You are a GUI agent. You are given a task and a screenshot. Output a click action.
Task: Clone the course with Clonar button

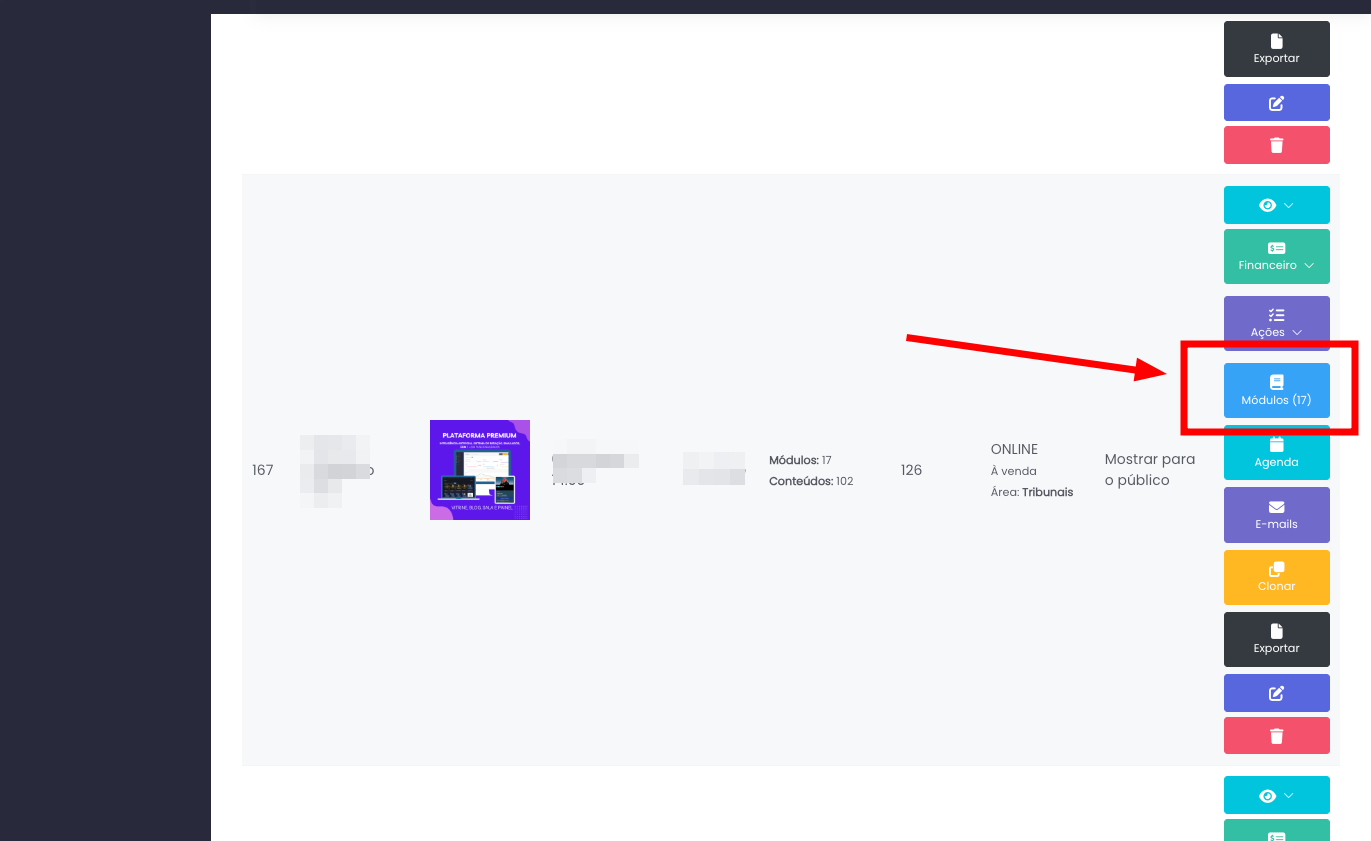tap(1276, 577)
